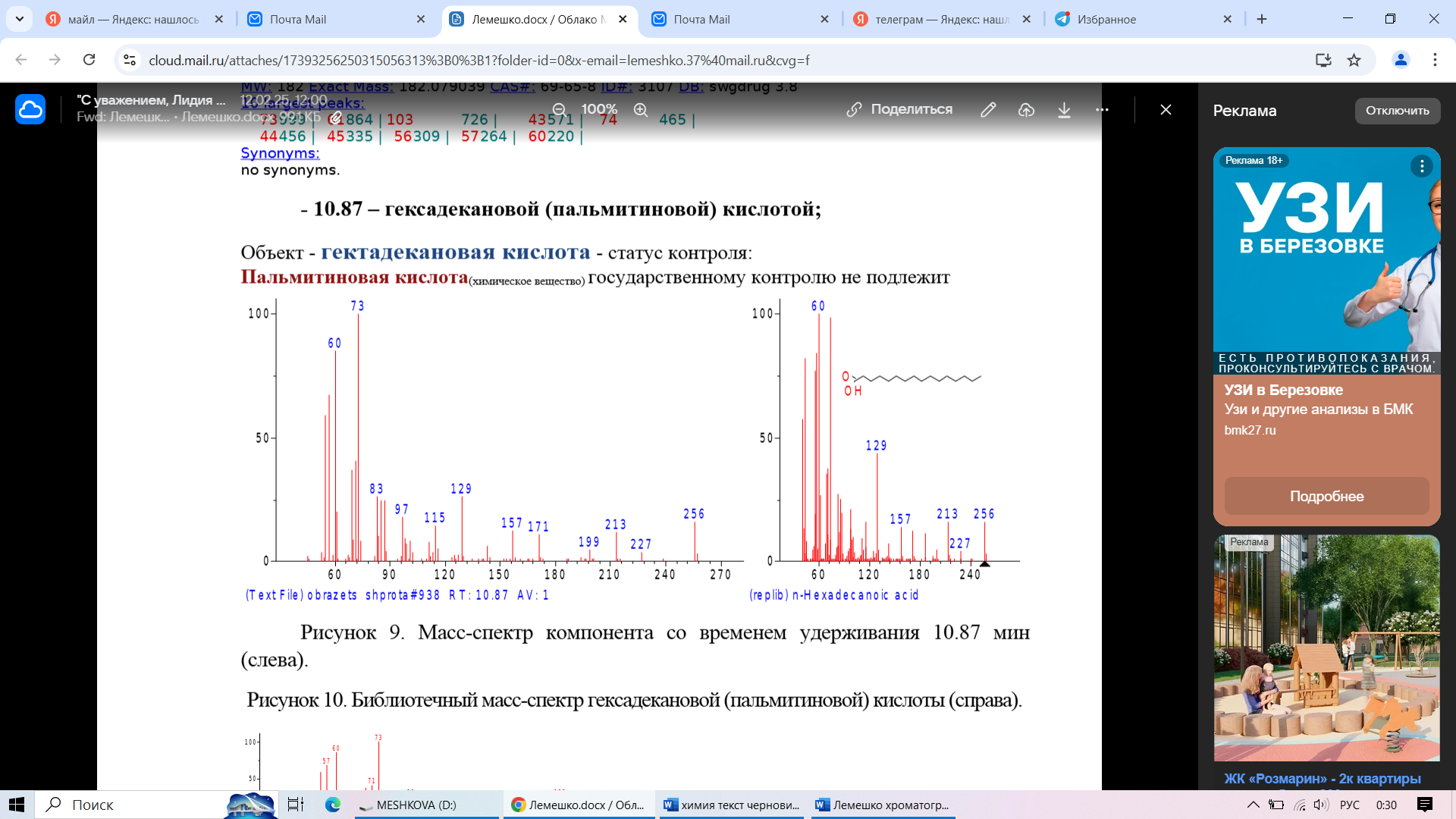The image size is (1456, 819).
Task: Open the Chrome three-dot menu
Action: pyautogui.click(x=1435, y=60)
